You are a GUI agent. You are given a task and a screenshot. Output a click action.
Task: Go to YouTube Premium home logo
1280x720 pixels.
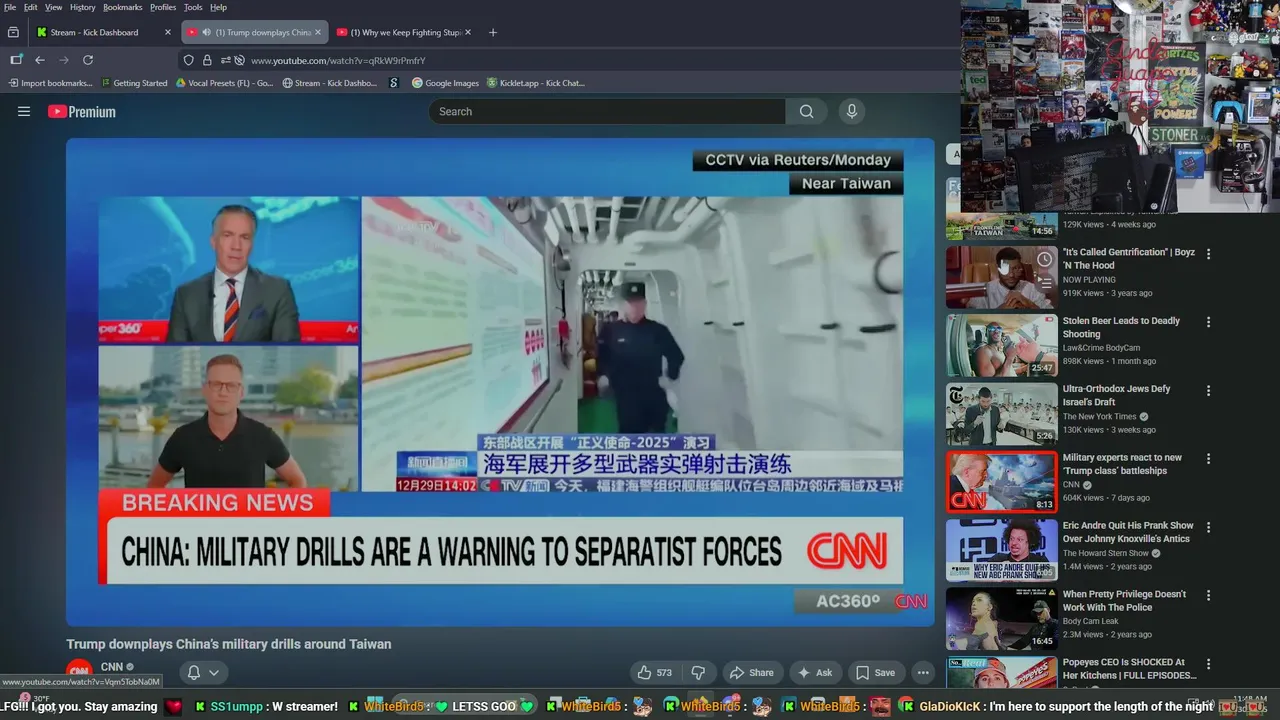[82, 112]
